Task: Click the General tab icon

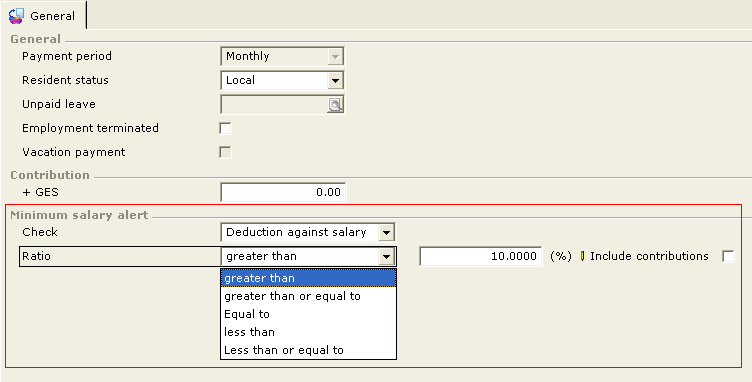Action: [16, 16]
